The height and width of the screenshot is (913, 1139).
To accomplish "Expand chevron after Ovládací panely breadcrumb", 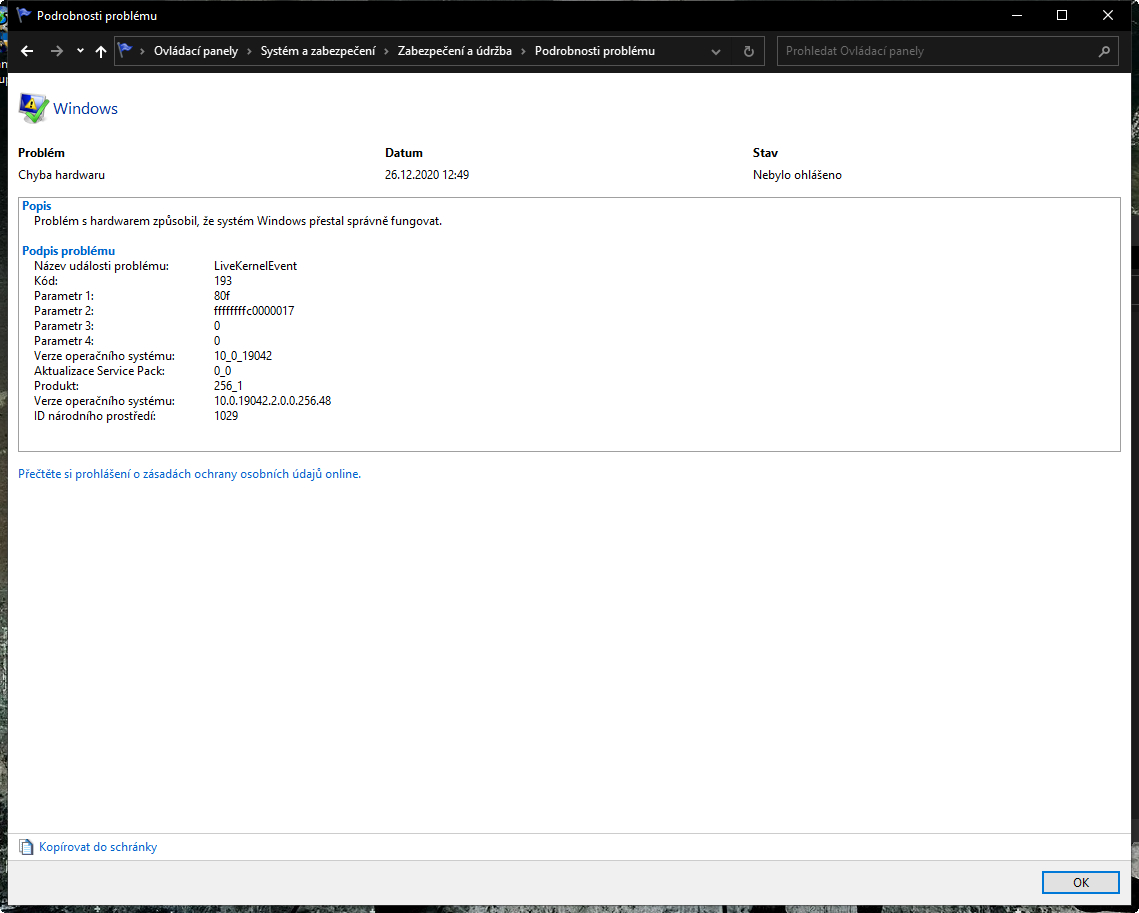I will 249,51.
